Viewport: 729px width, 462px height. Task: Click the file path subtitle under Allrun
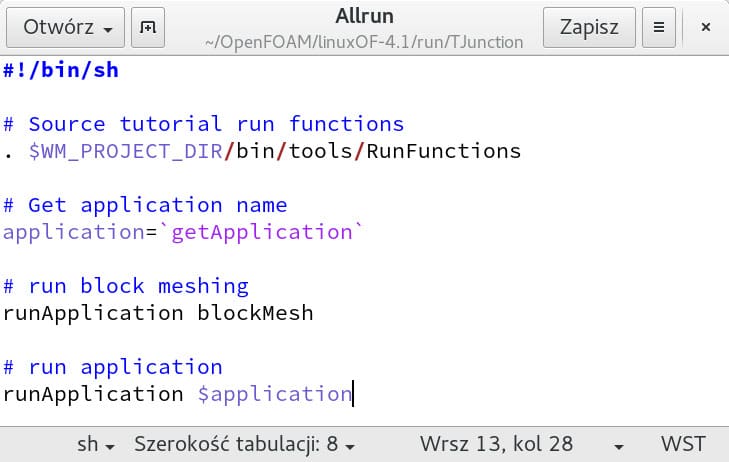pos(364,42)
